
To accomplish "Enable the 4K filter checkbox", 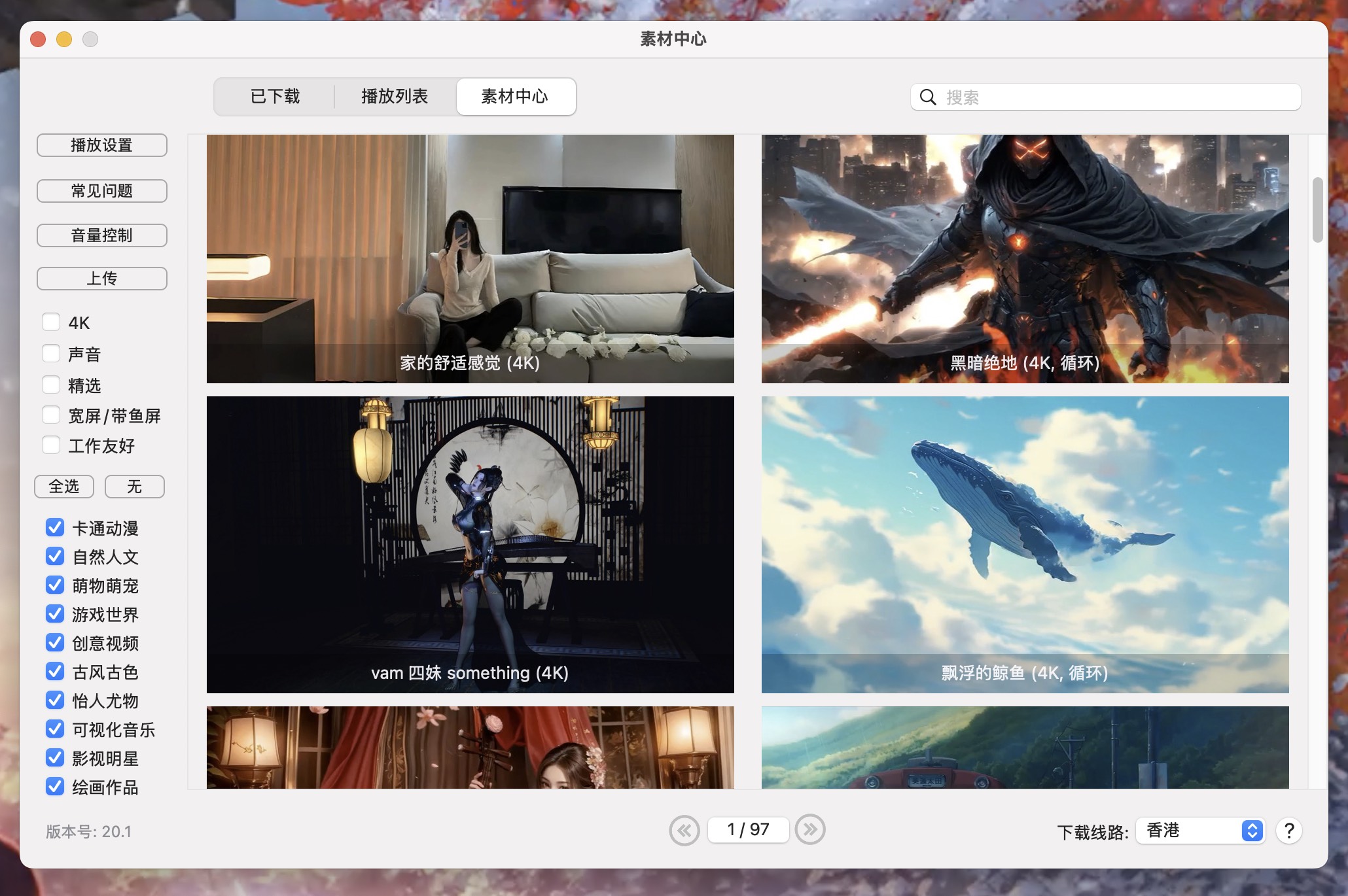I will tap(51, 322).
